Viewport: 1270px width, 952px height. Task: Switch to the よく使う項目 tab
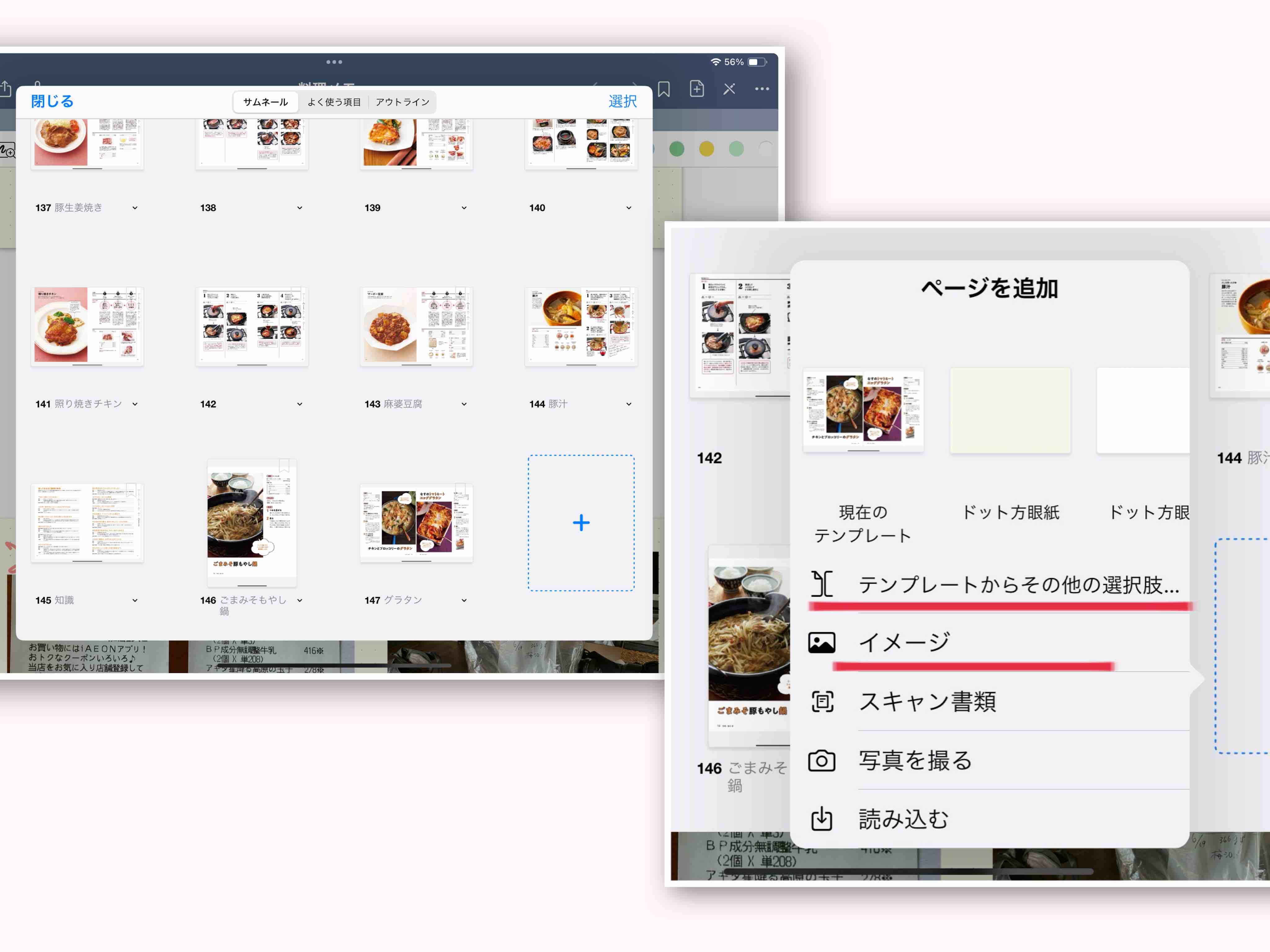pos(334,102)
